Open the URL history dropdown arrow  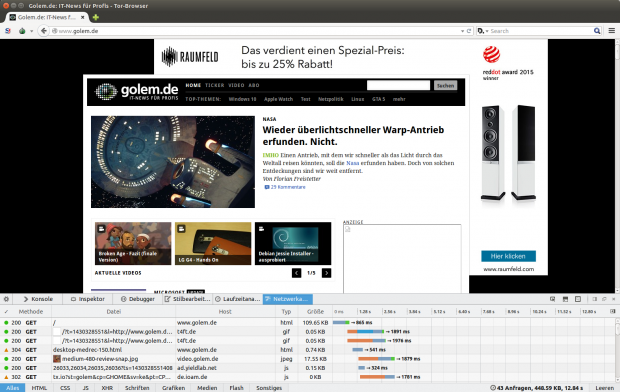tap(462, 31)
